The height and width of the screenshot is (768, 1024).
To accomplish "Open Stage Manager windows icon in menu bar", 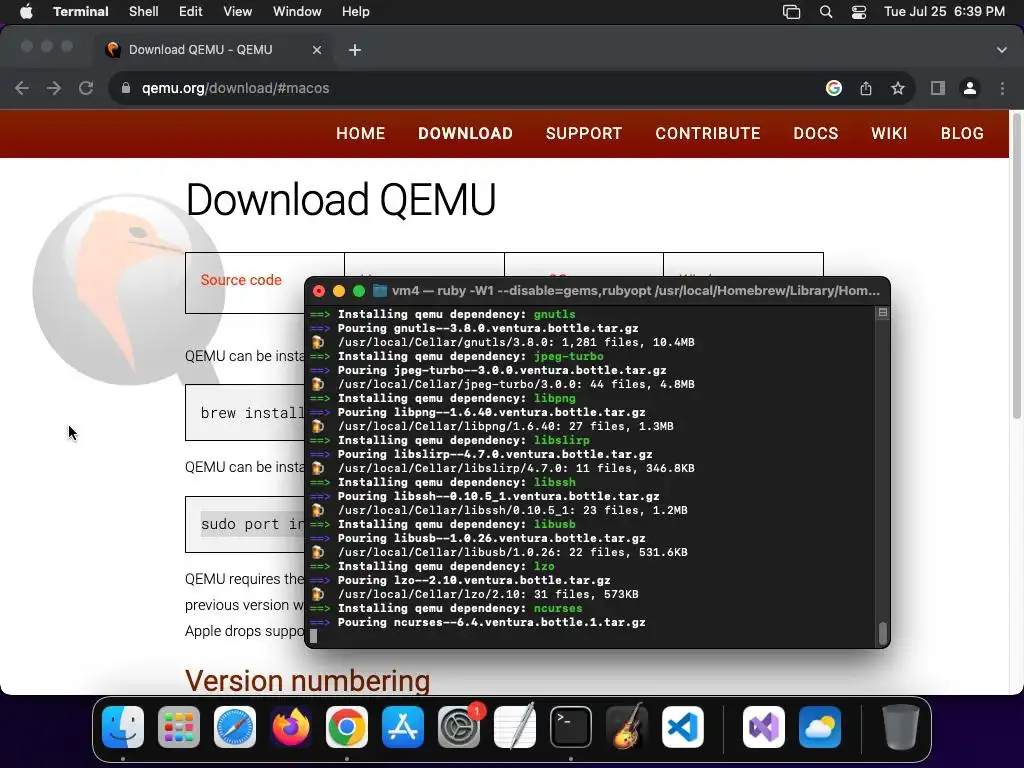I will 792,12.
